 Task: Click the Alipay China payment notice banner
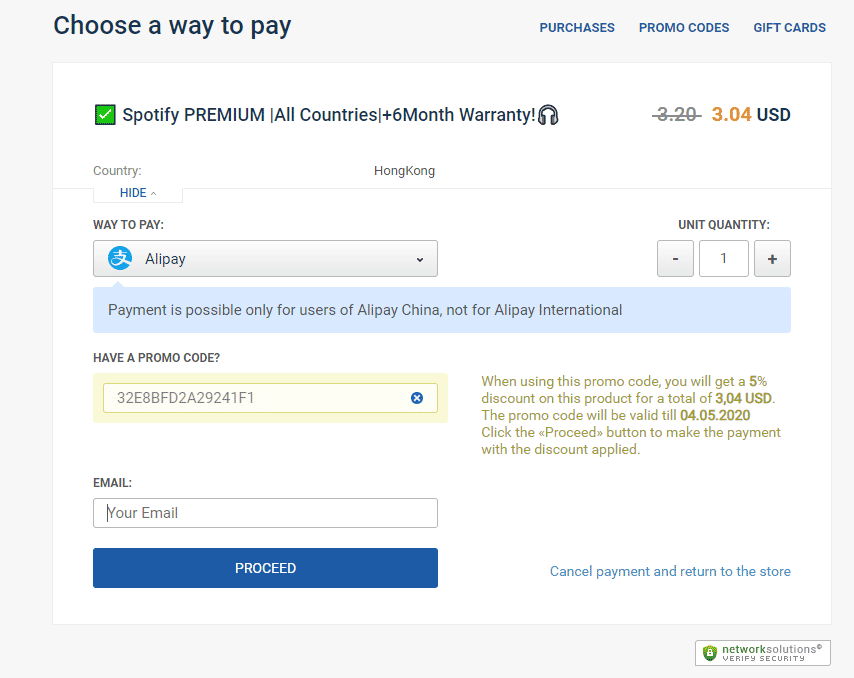click(441, 310)
